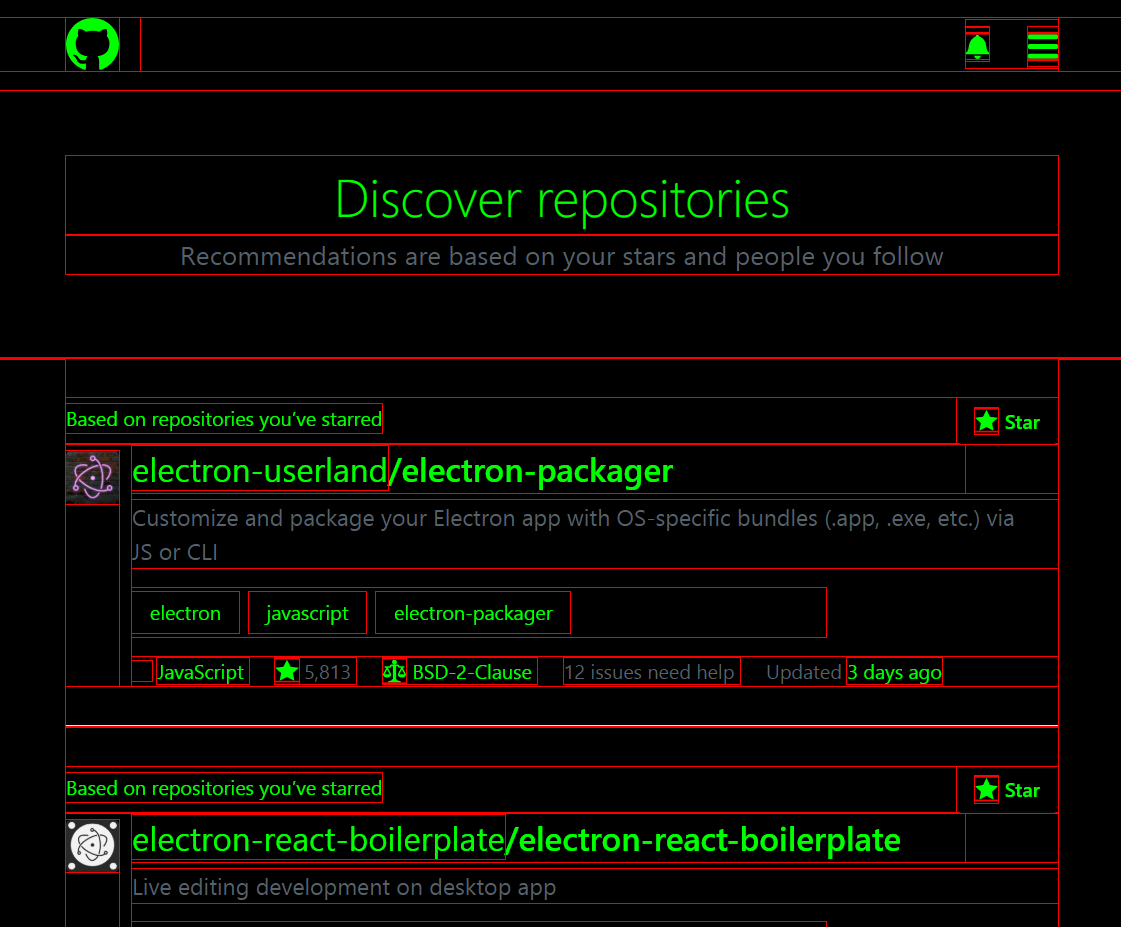This screenshot has height=927, width=1121.
Task: Star the electron-react-boilerplate repository
Action: [x=1007, y=790]
